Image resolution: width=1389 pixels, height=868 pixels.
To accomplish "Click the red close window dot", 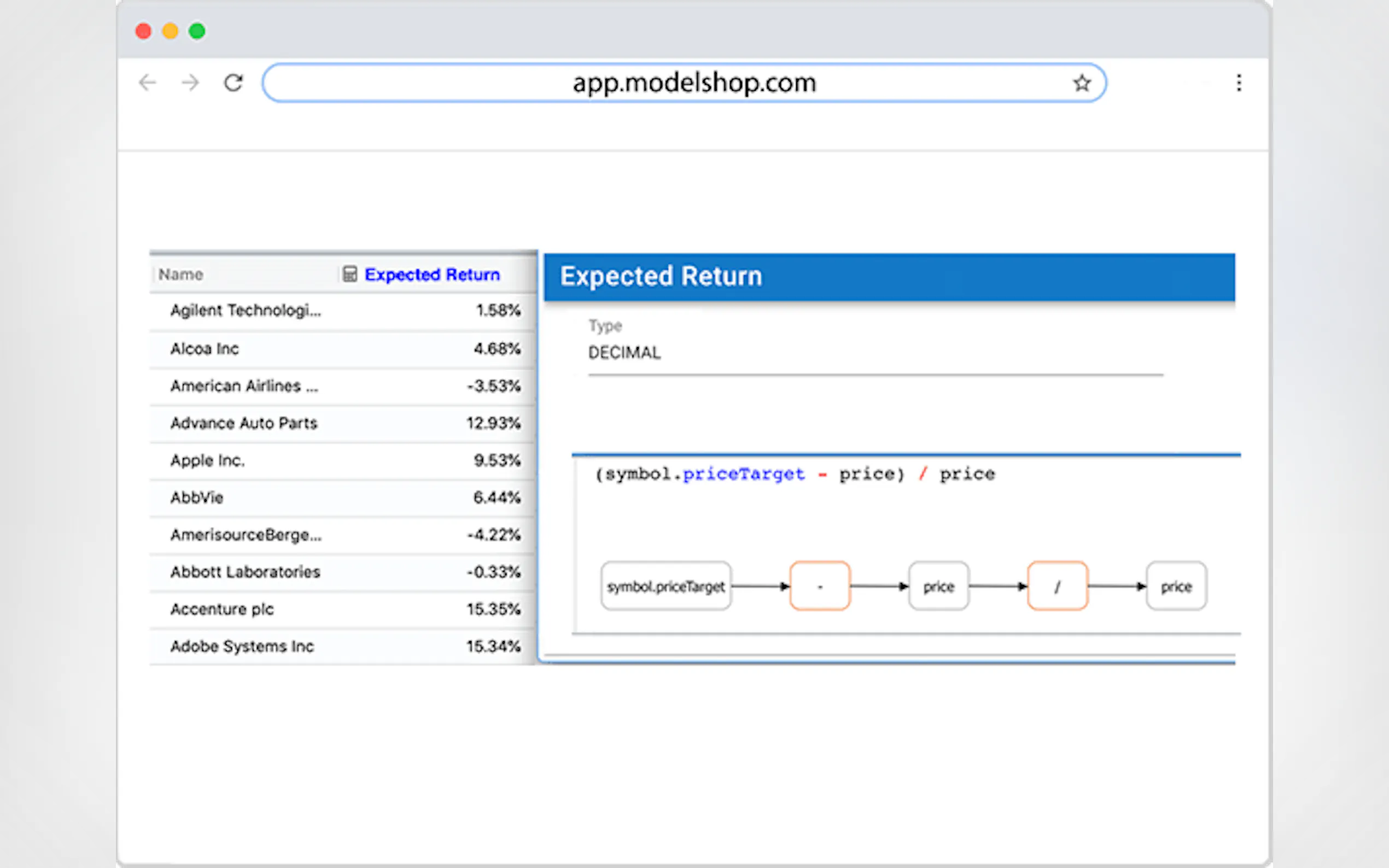I will (x=144, y=31).
